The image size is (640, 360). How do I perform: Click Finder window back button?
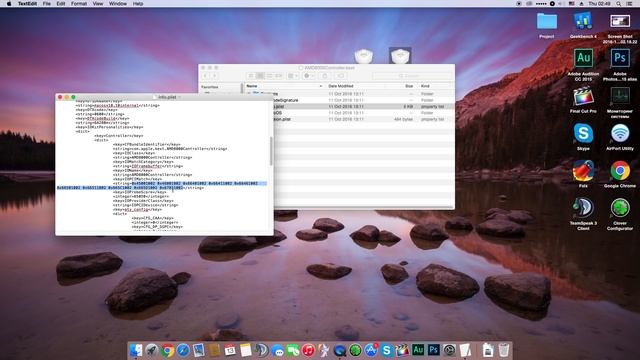coord(206,76)
